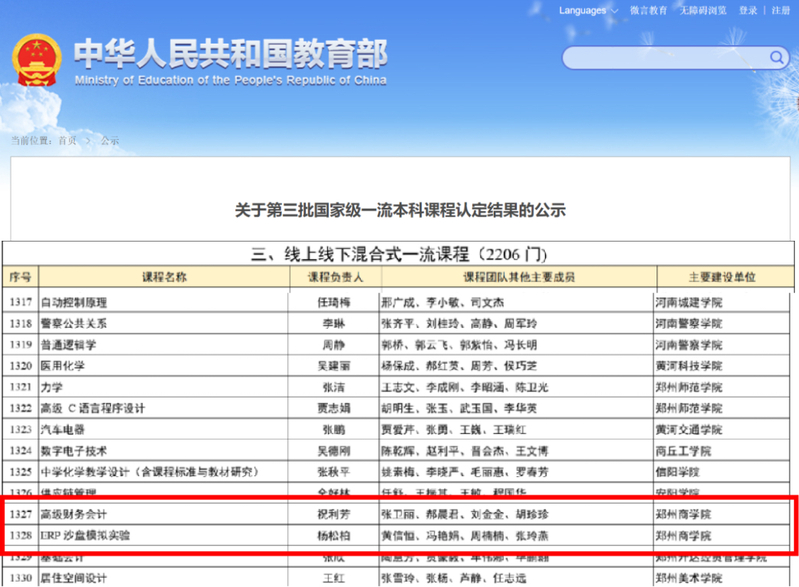Open the 微言教育 link
Image resolution: width=799 pixels, height=587 pixels.
[649, 11]
